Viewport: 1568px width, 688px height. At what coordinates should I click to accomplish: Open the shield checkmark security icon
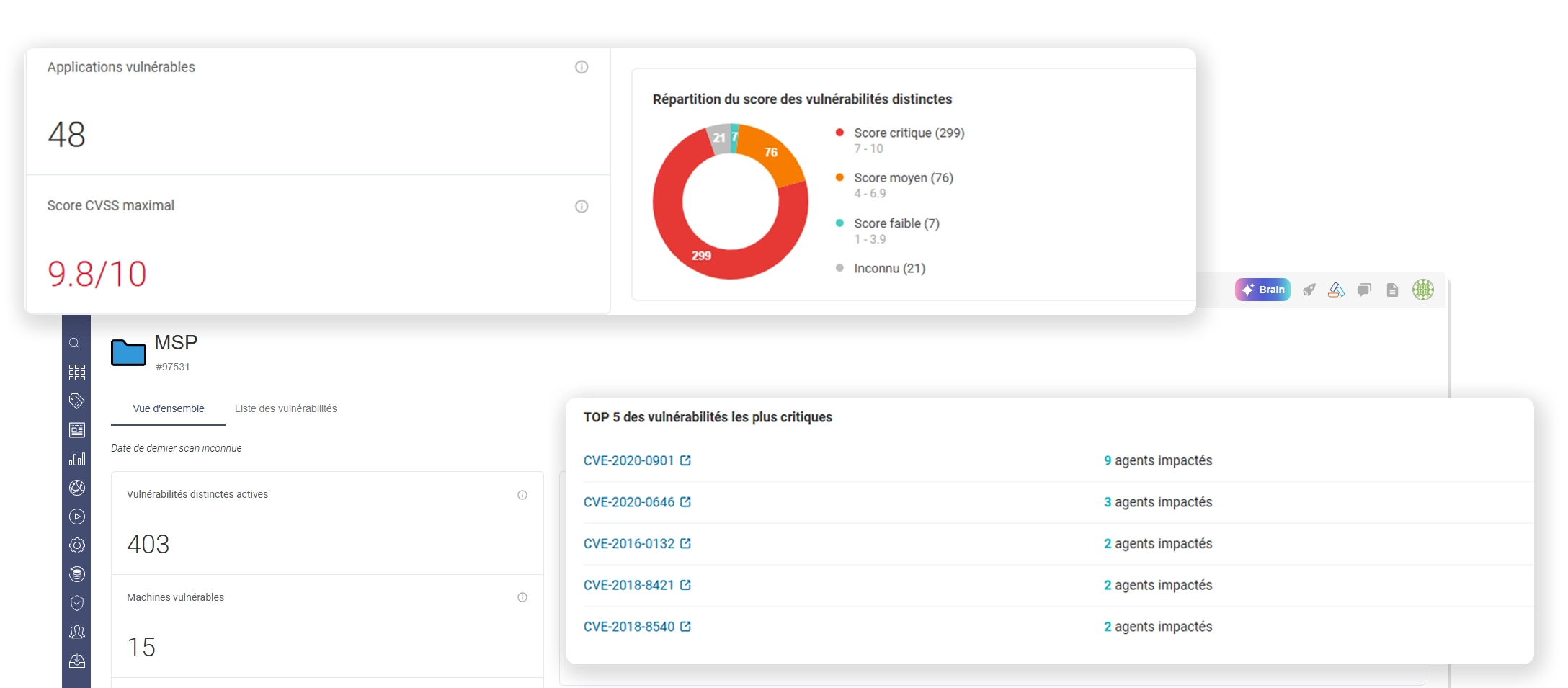click(77, 603)
